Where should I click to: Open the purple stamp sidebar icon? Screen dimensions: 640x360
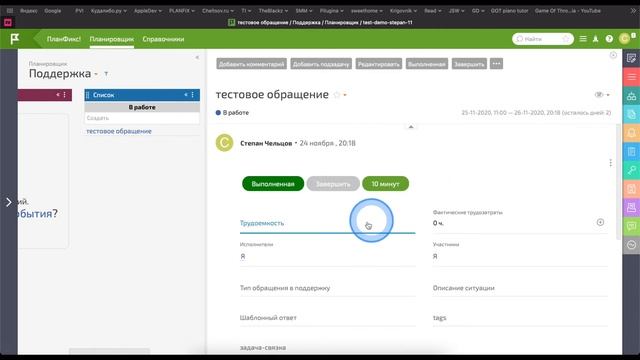pos(631,207)
